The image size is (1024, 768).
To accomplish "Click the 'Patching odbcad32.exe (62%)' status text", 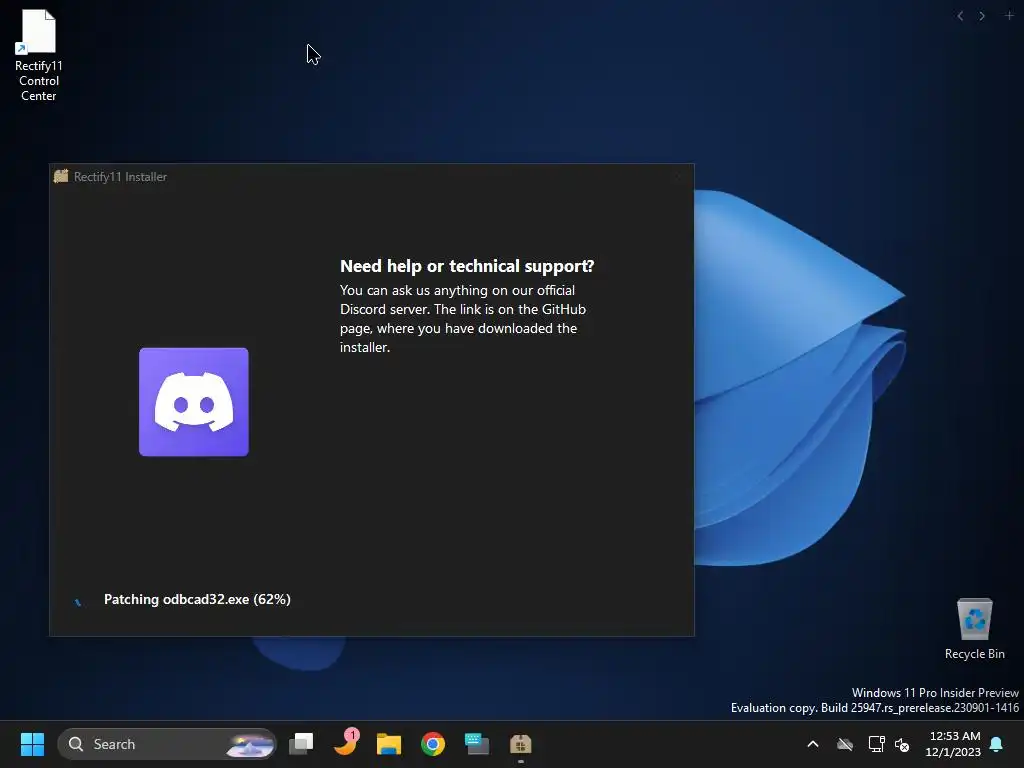I will (x=197, y=599).
